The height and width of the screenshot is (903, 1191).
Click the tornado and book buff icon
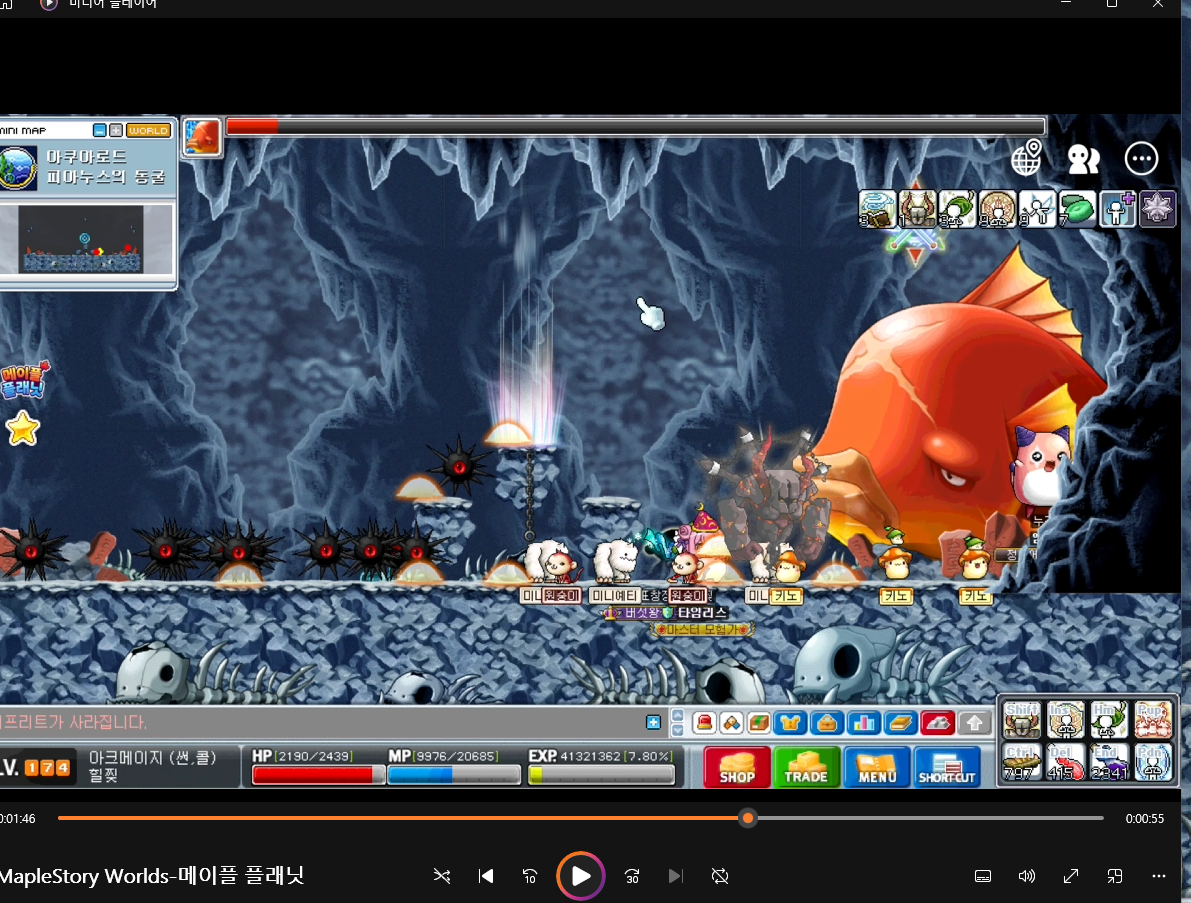point(877,209)
